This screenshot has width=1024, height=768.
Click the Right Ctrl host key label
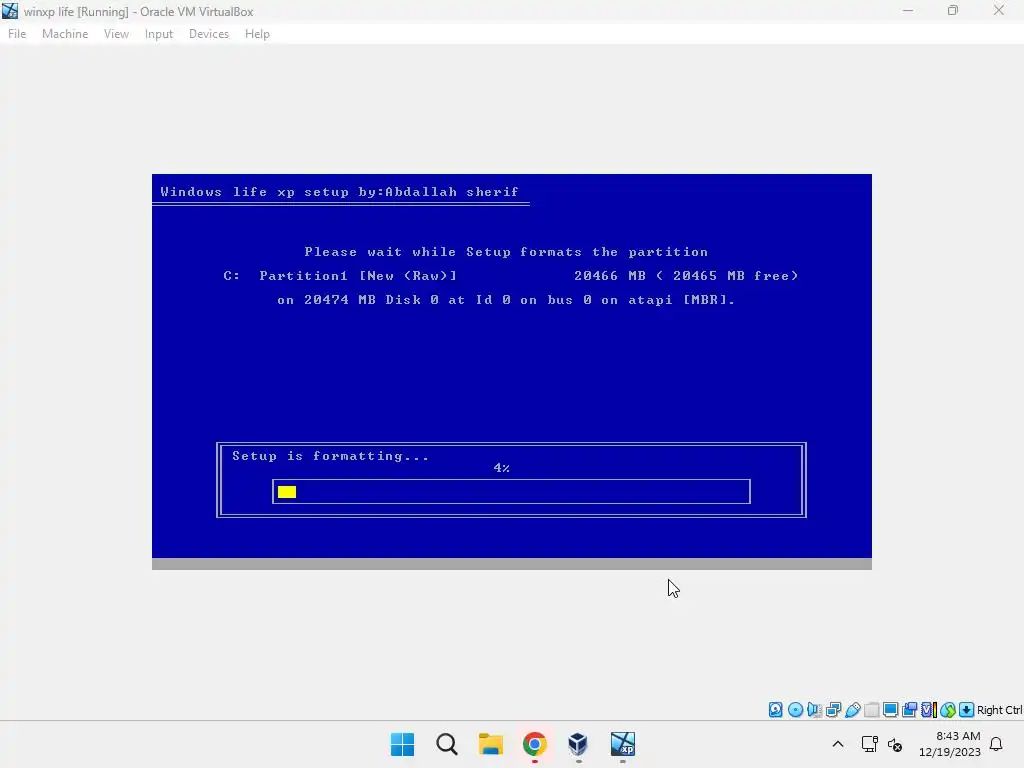pyautogui.click(x=1000, y=710)
